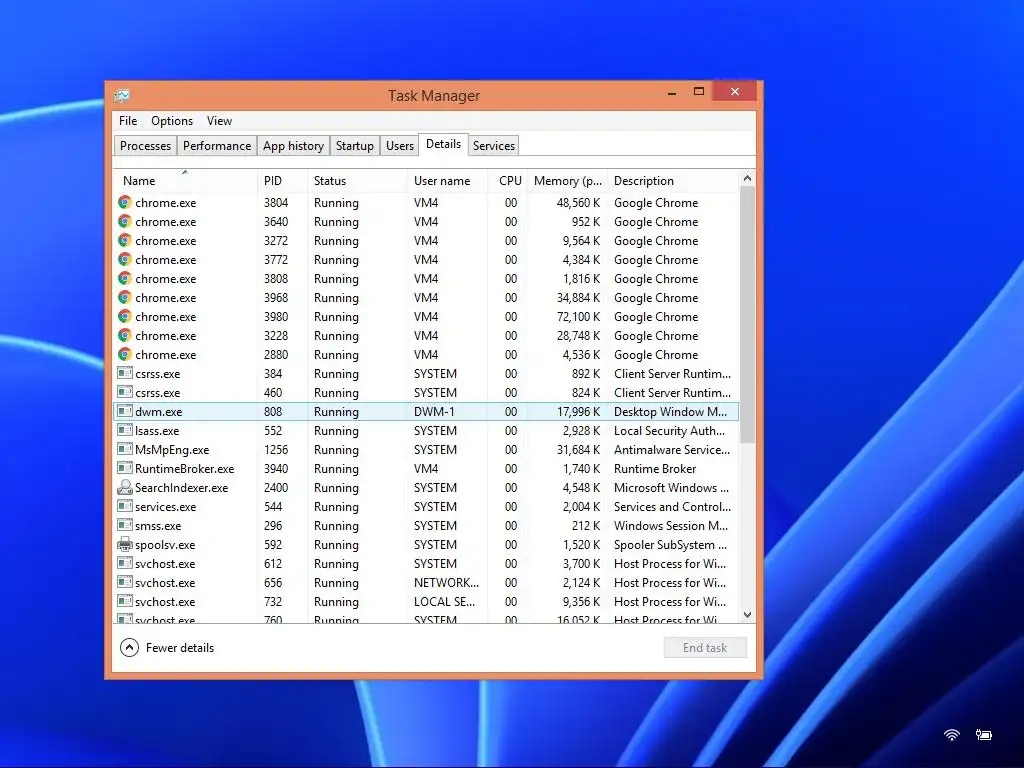Select the Local Security Auth... description
1024x768 pixels.
click(669, 430)
